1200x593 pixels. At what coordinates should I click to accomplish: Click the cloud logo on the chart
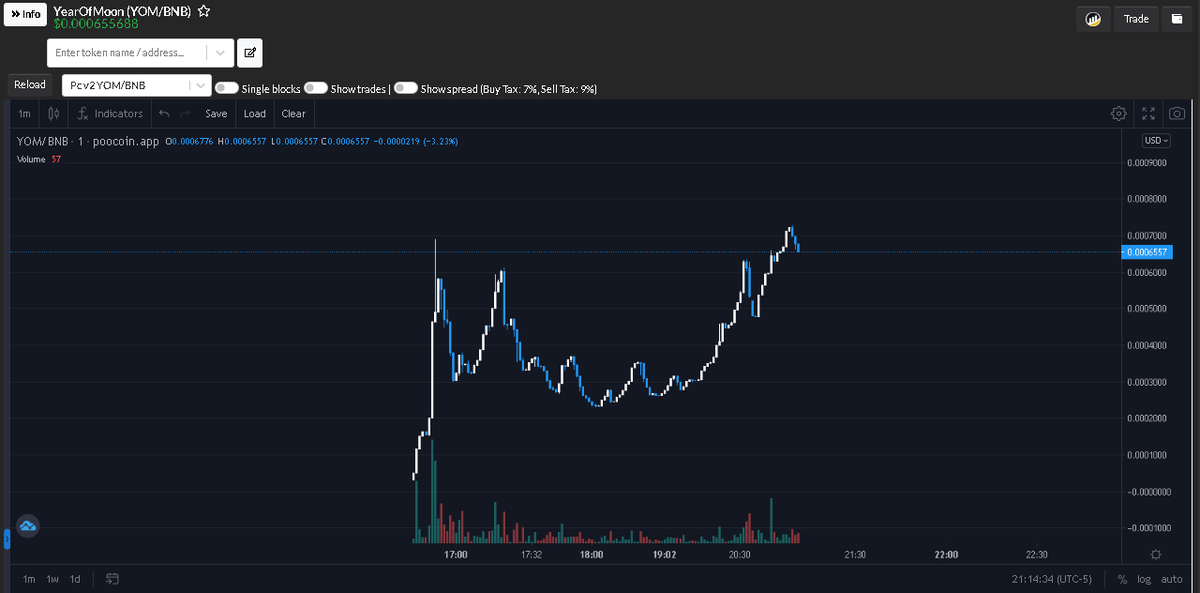[28, 526]
